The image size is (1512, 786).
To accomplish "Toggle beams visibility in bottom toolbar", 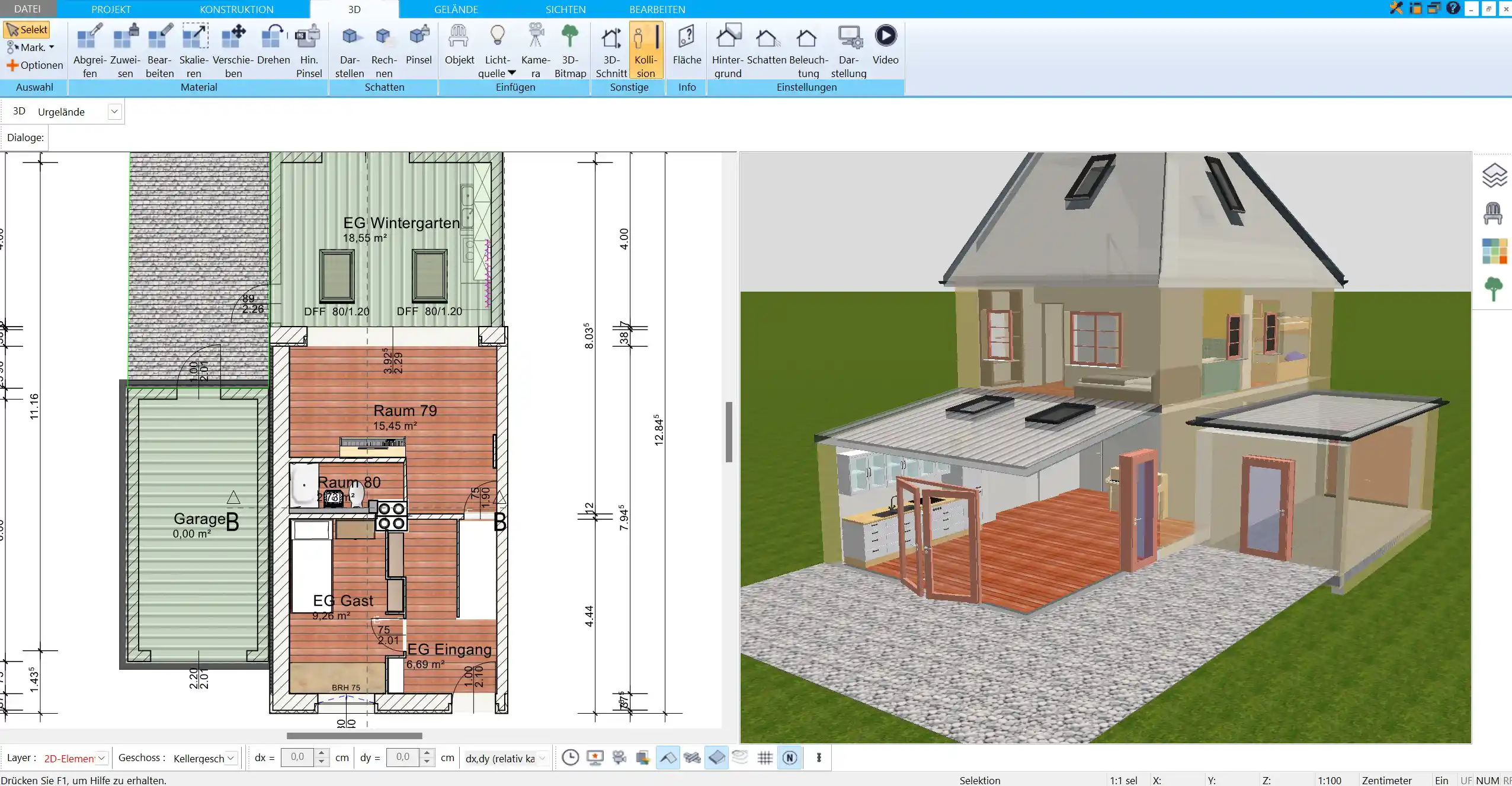I will (692, 758).
